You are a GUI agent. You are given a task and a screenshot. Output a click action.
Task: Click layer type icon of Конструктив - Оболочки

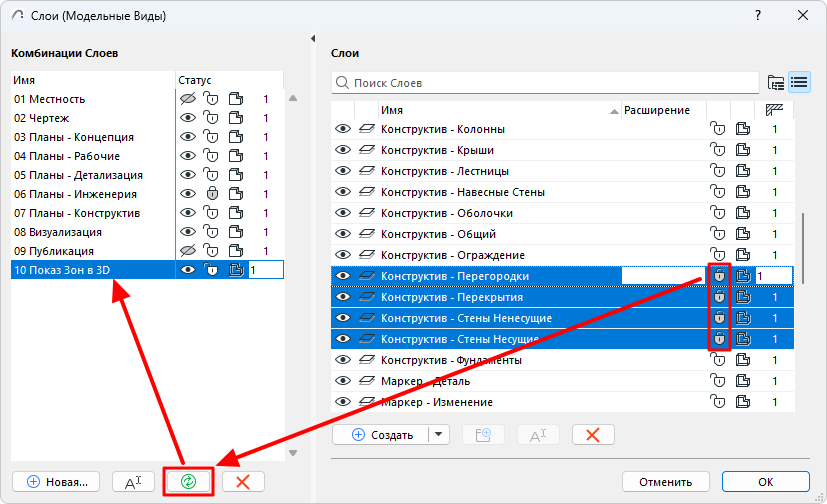click(367, 213)
